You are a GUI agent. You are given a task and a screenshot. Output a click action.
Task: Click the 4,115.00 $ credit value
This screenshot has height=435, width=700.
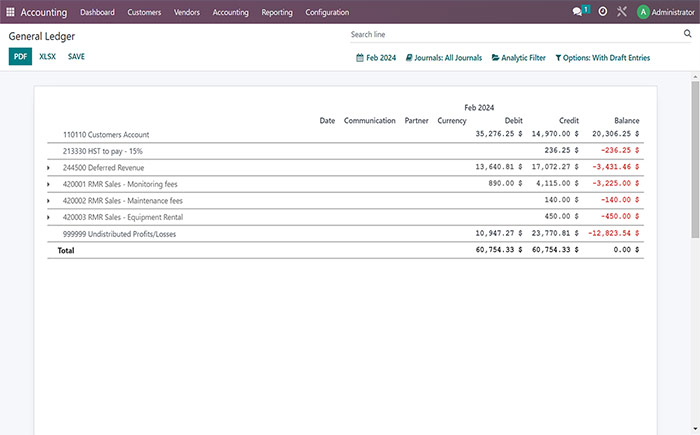[x=557, y=183]
